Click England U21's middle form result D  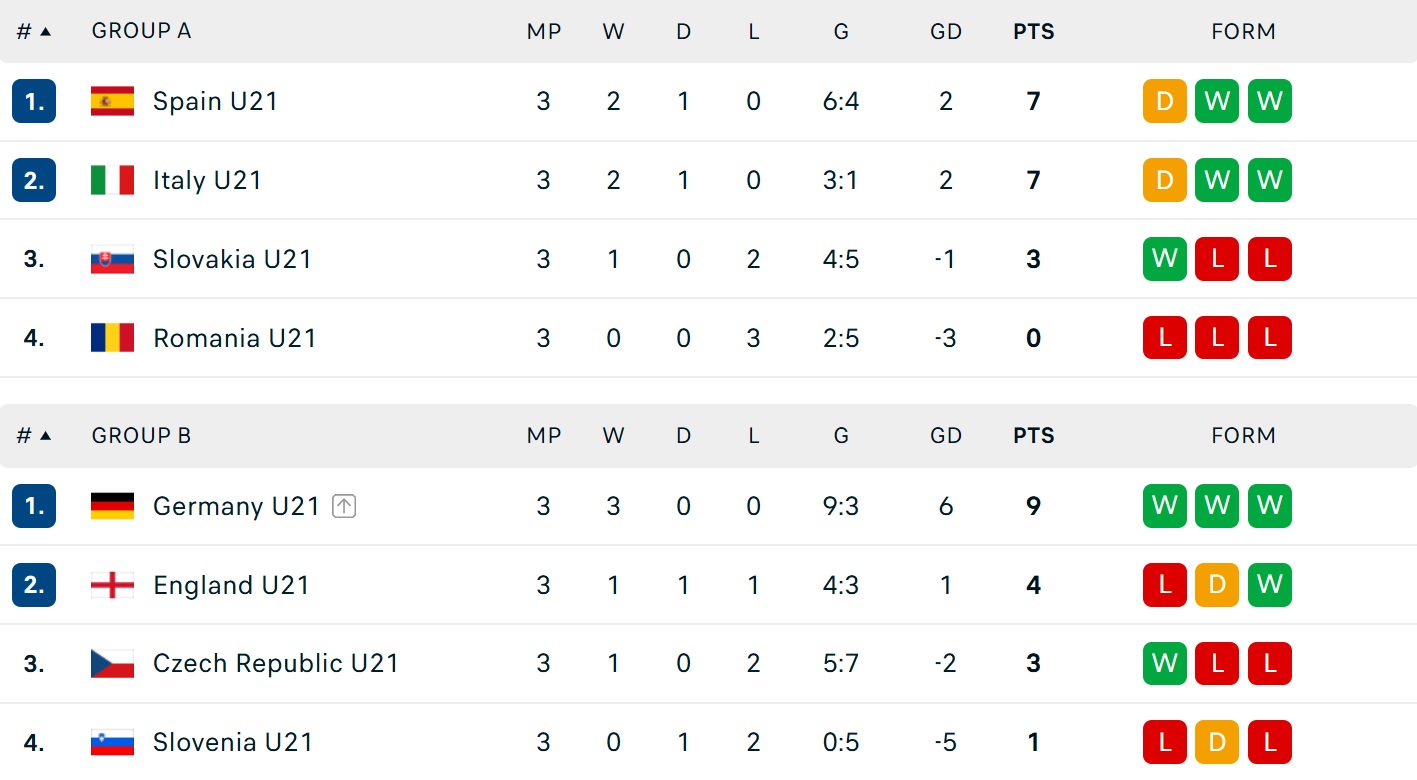pos(1217,585)
